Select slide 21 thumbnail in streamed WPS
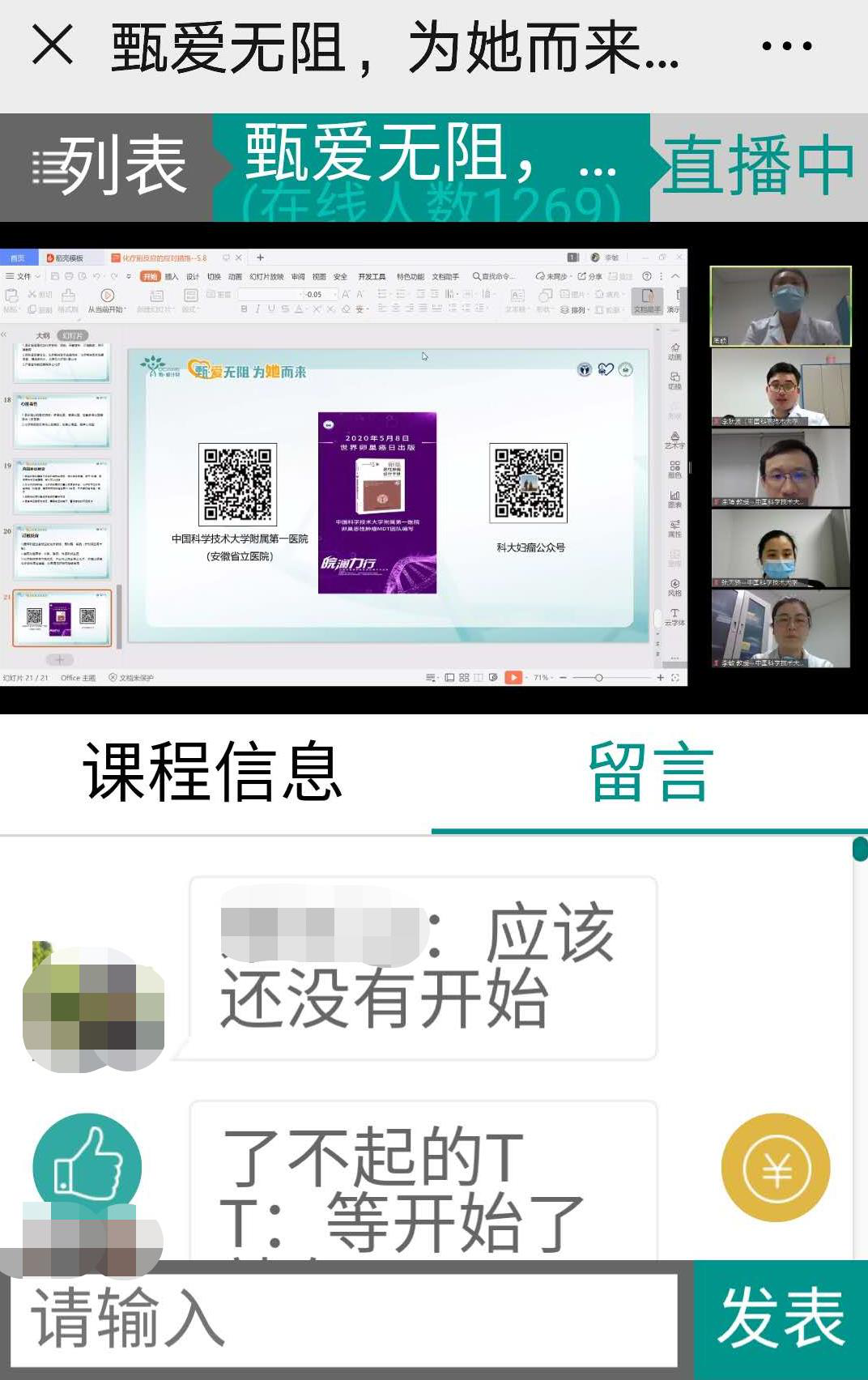The image size is (868, 1380). [x=62, y=618]
